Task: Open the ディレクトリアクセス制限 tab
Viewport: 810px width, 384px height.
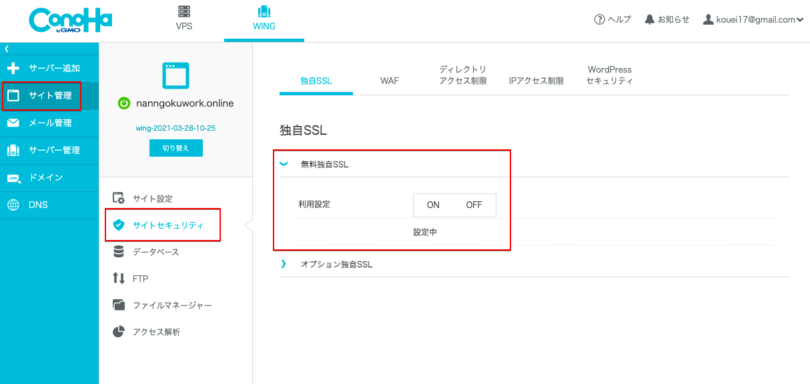Action: click(x=463, y=75)
